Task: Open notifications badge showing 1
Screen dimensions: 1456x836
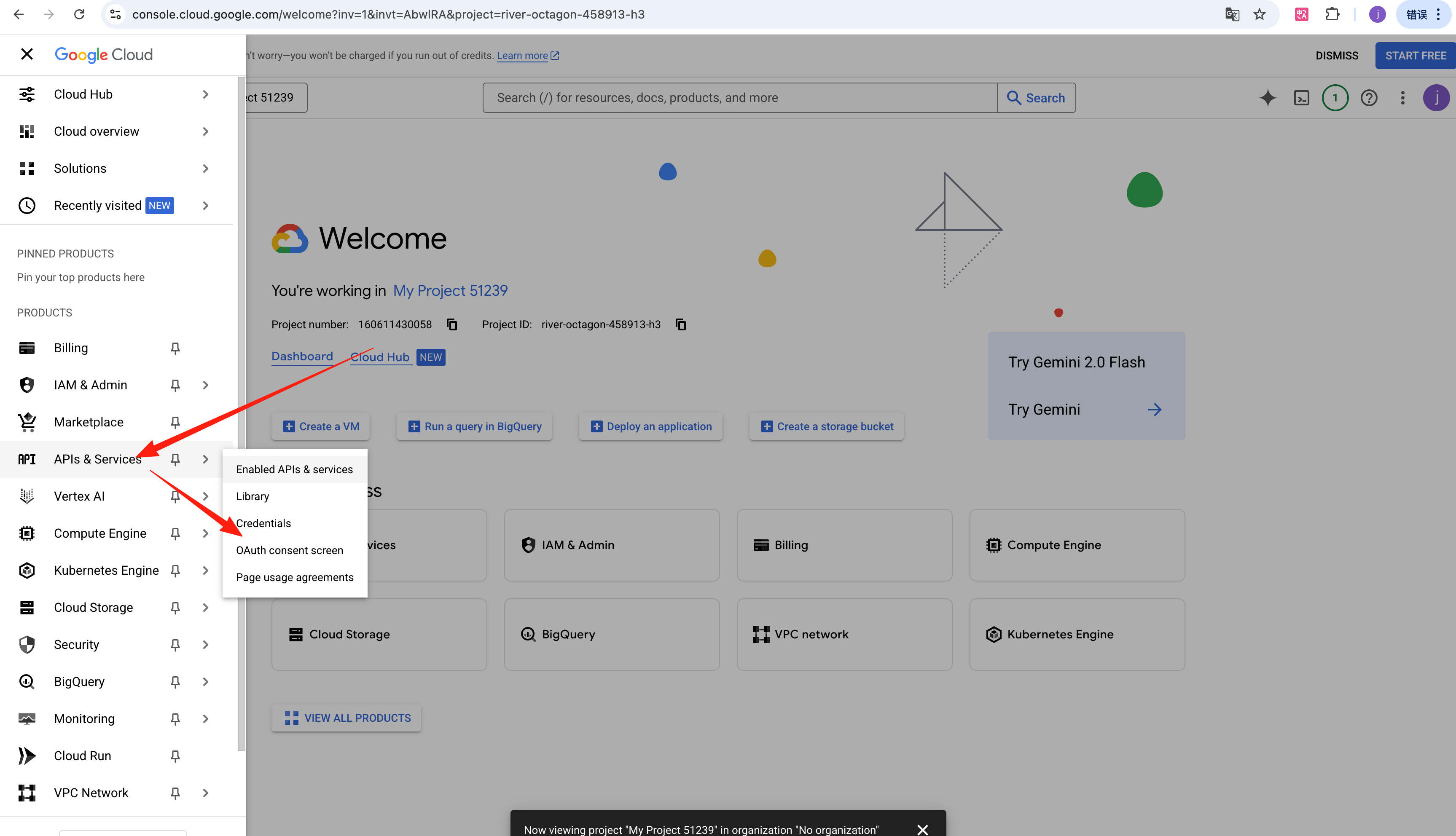Action: click(1335, 98)
